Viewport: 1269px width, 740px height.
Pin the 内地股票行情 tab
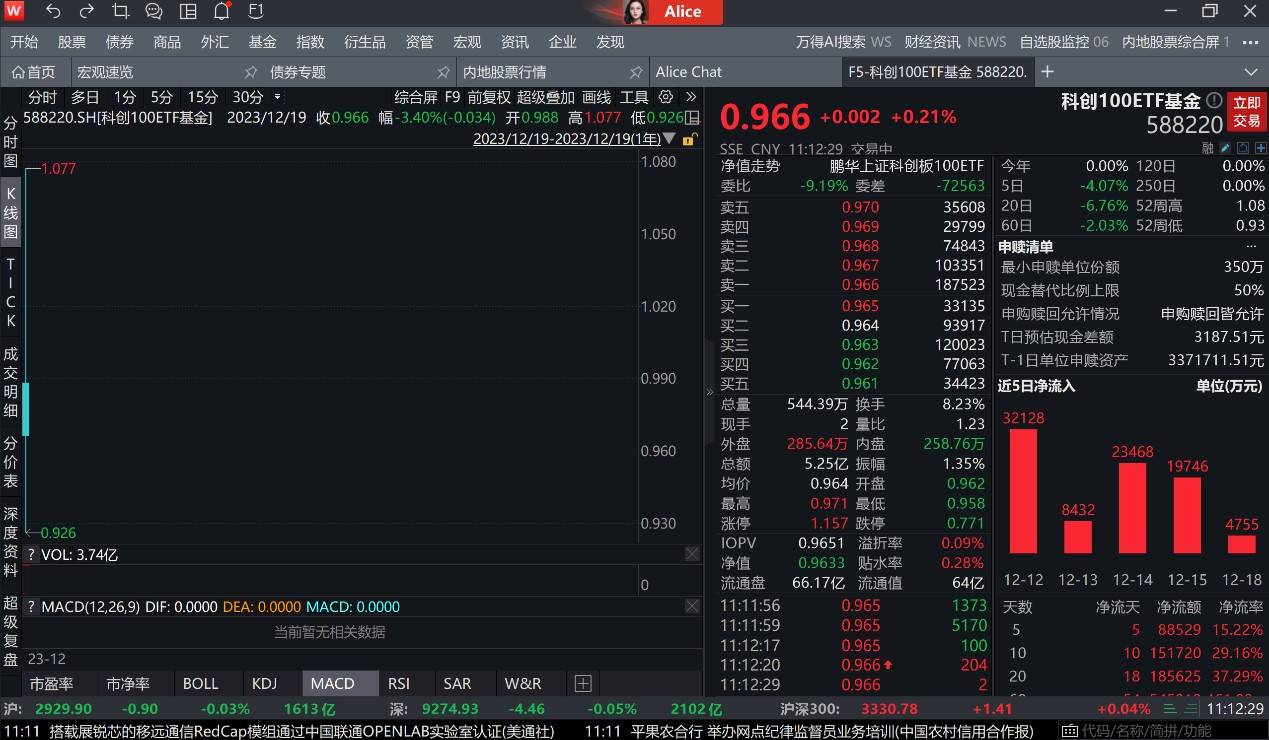click(x=637, y=72)
